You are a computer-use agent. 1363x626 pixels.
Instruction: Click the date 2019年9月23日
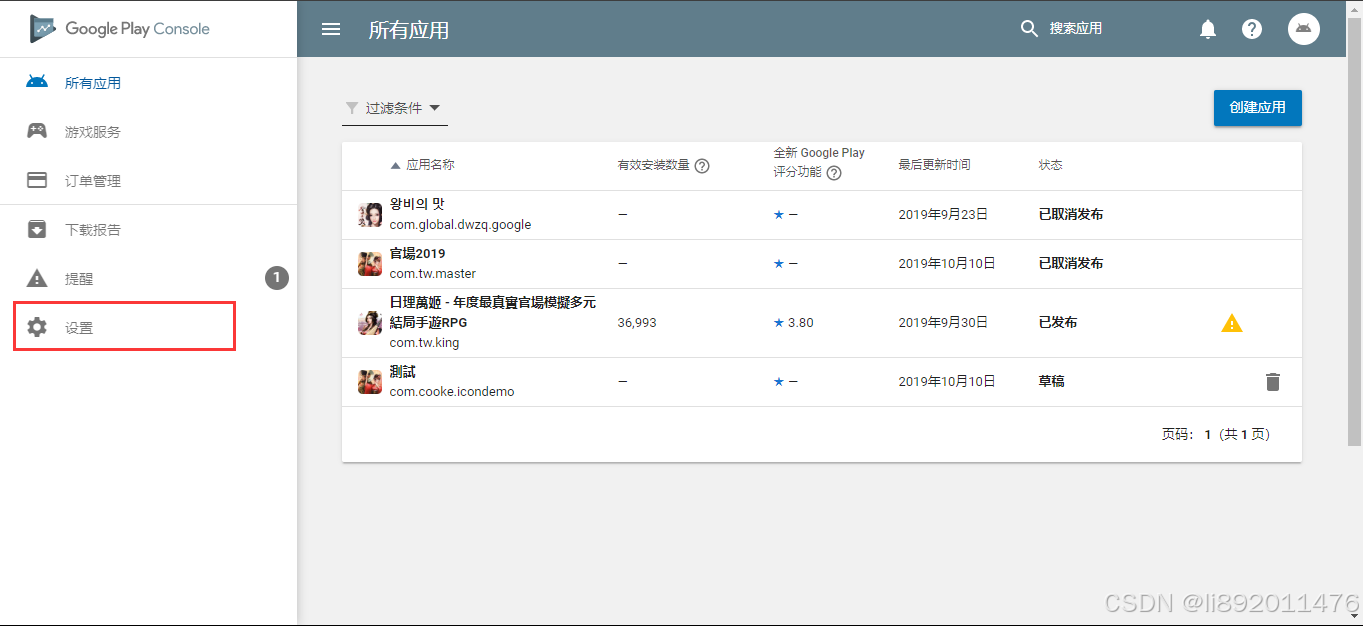[x=943, y=214]
